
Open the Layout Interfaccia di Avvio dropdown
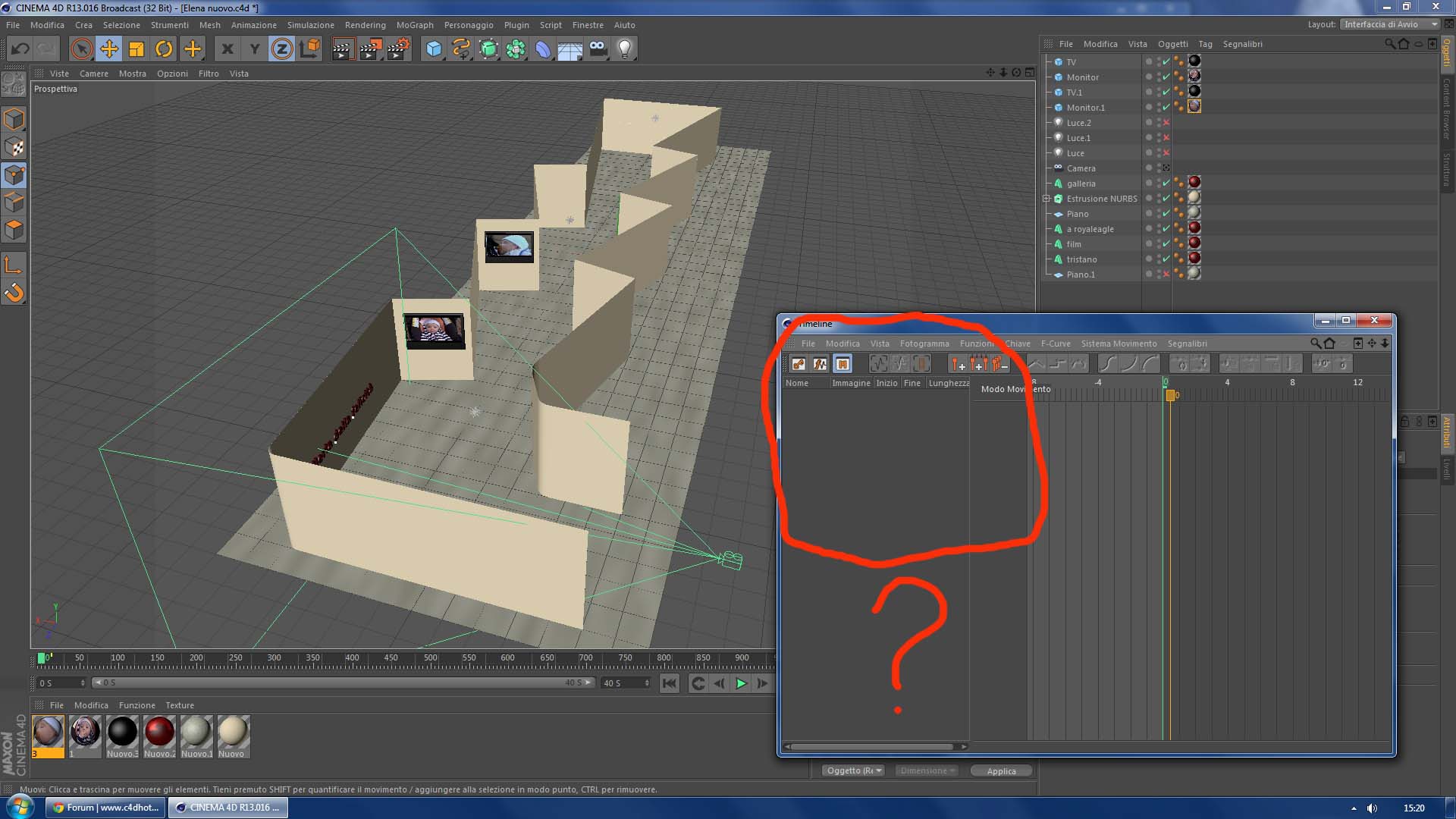coord(1389,24)
